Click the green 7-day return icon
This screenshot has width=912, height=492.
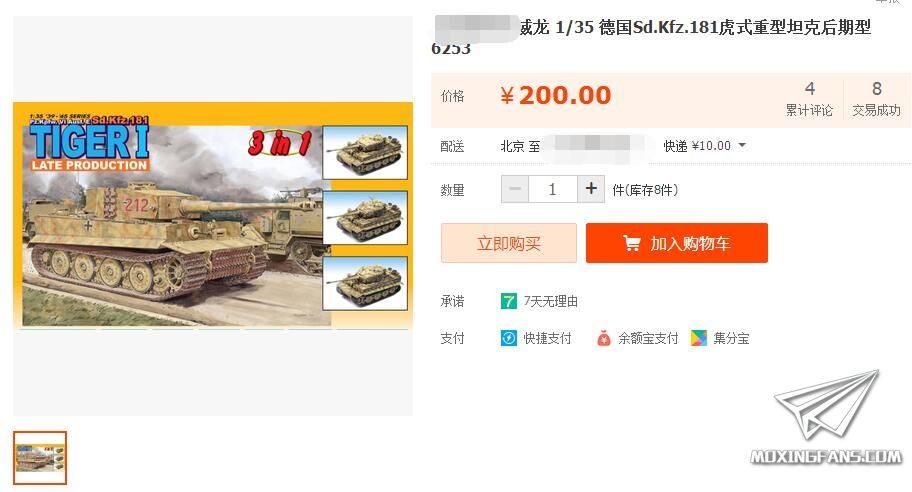point(508,301)
